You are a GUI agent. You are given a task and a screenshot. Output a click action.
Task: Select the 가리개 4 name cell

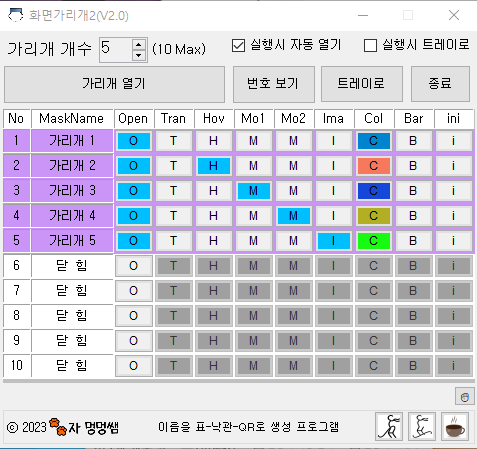pos(72,216)
